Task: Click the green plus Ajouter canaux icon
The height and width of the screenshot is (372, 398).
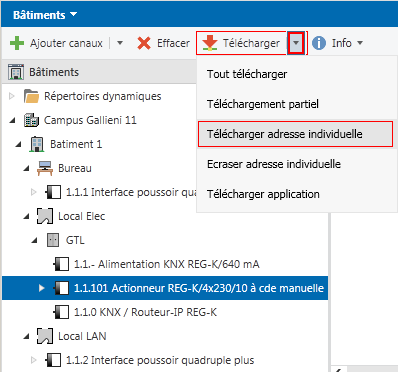Action: click(x=17, y=43)
